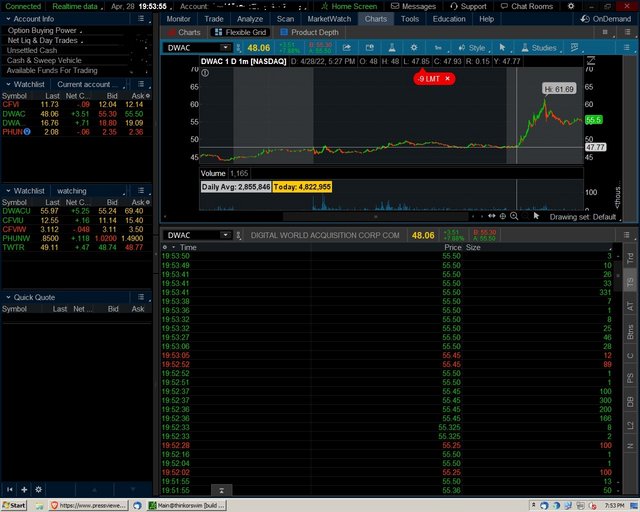Click the 1m timeframe button
The image size is (640, 512).
coord(438,48)
